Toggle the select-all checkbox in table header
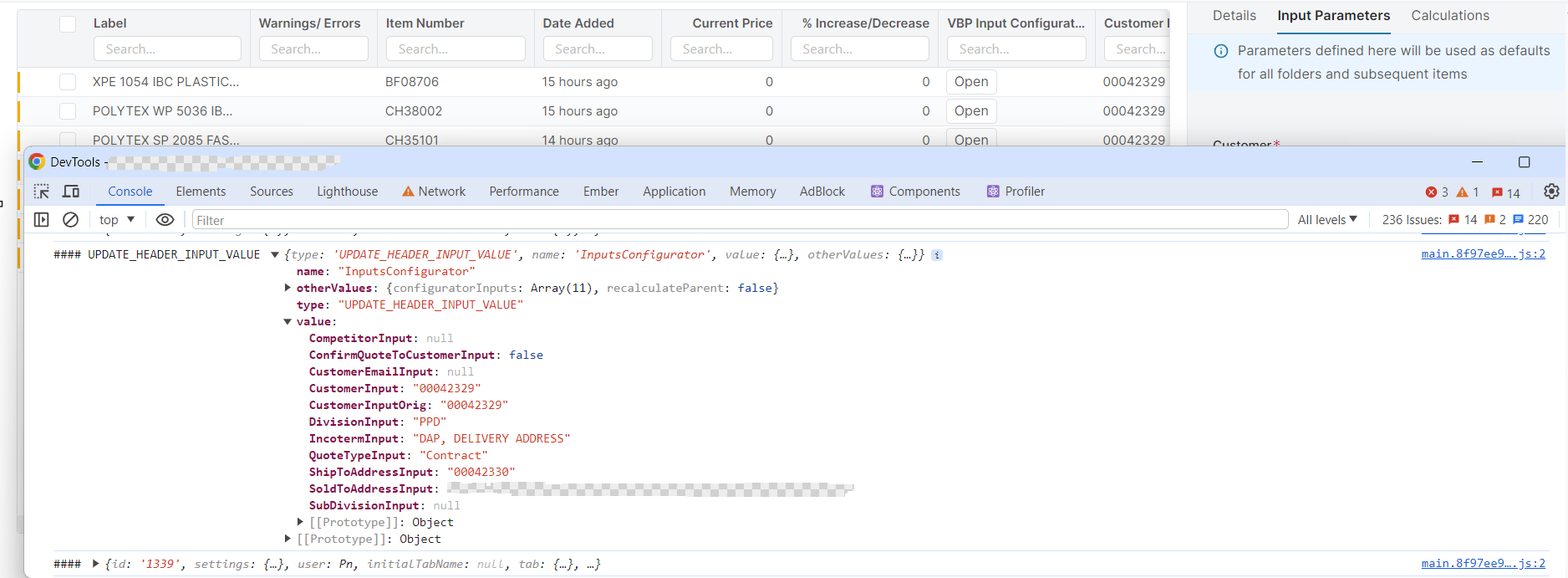 [x=68, y=24]
